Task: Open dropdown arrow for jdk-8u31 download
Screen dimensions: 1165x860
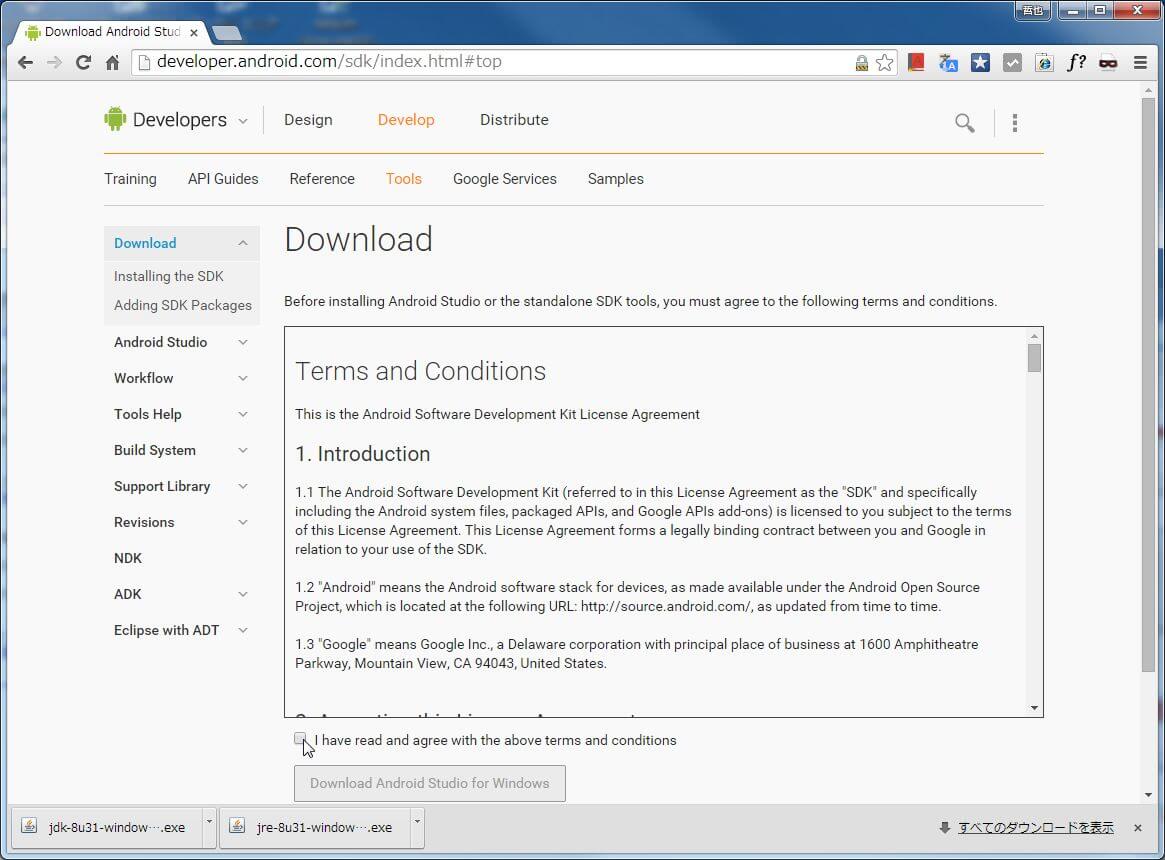Action: tap(209, 822)
